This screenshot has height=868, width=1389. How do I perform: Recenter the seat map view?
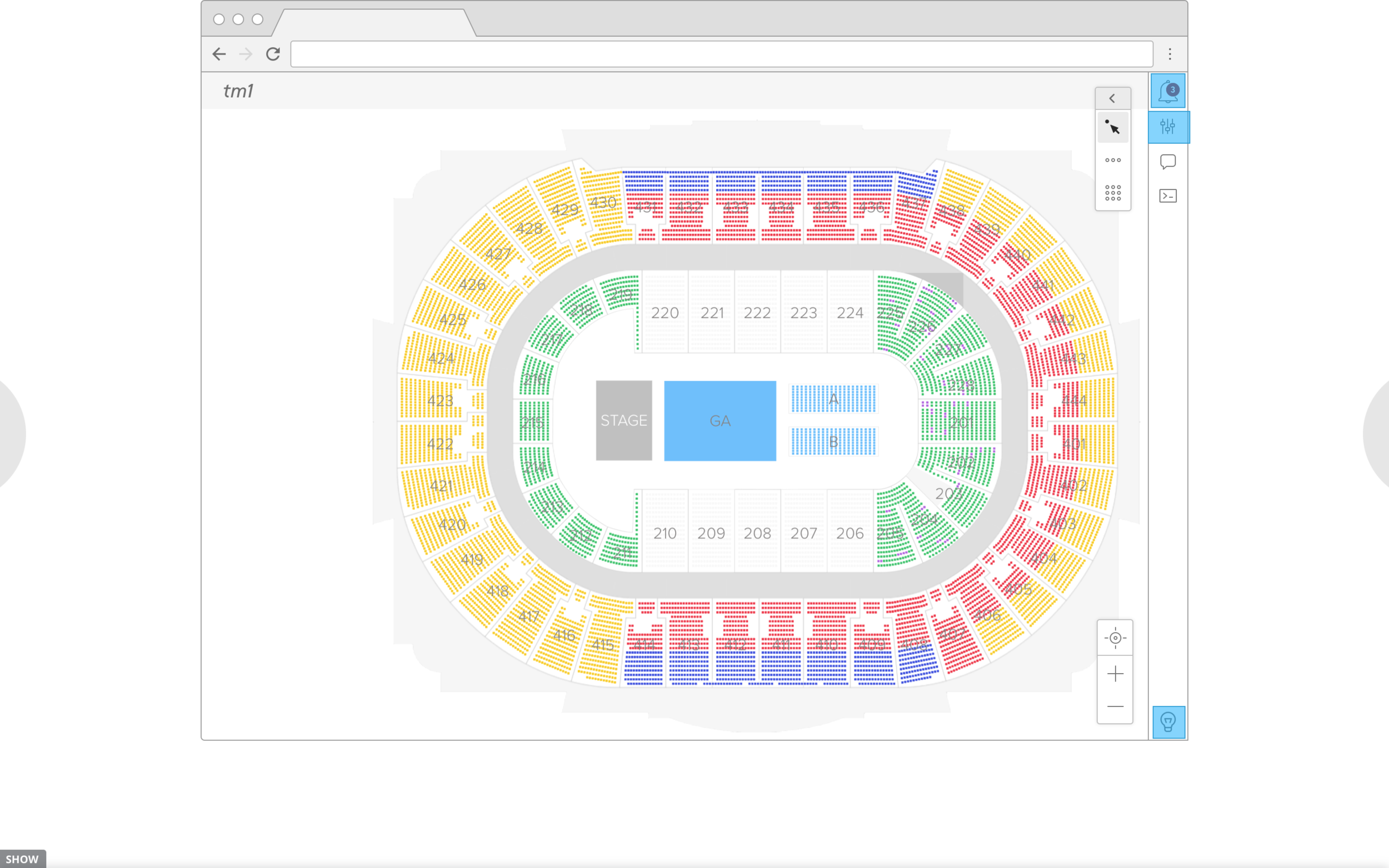point(1115,637)
